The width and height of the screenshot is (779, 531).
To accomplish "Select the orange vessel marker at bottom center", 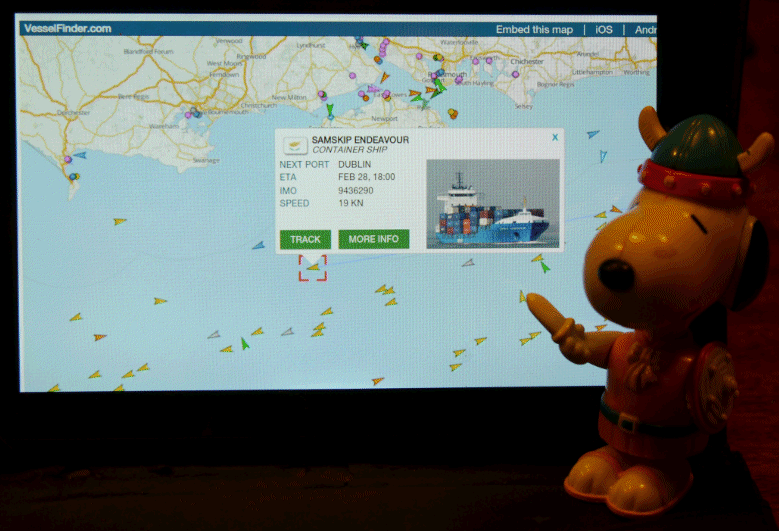I will [377, 381].
